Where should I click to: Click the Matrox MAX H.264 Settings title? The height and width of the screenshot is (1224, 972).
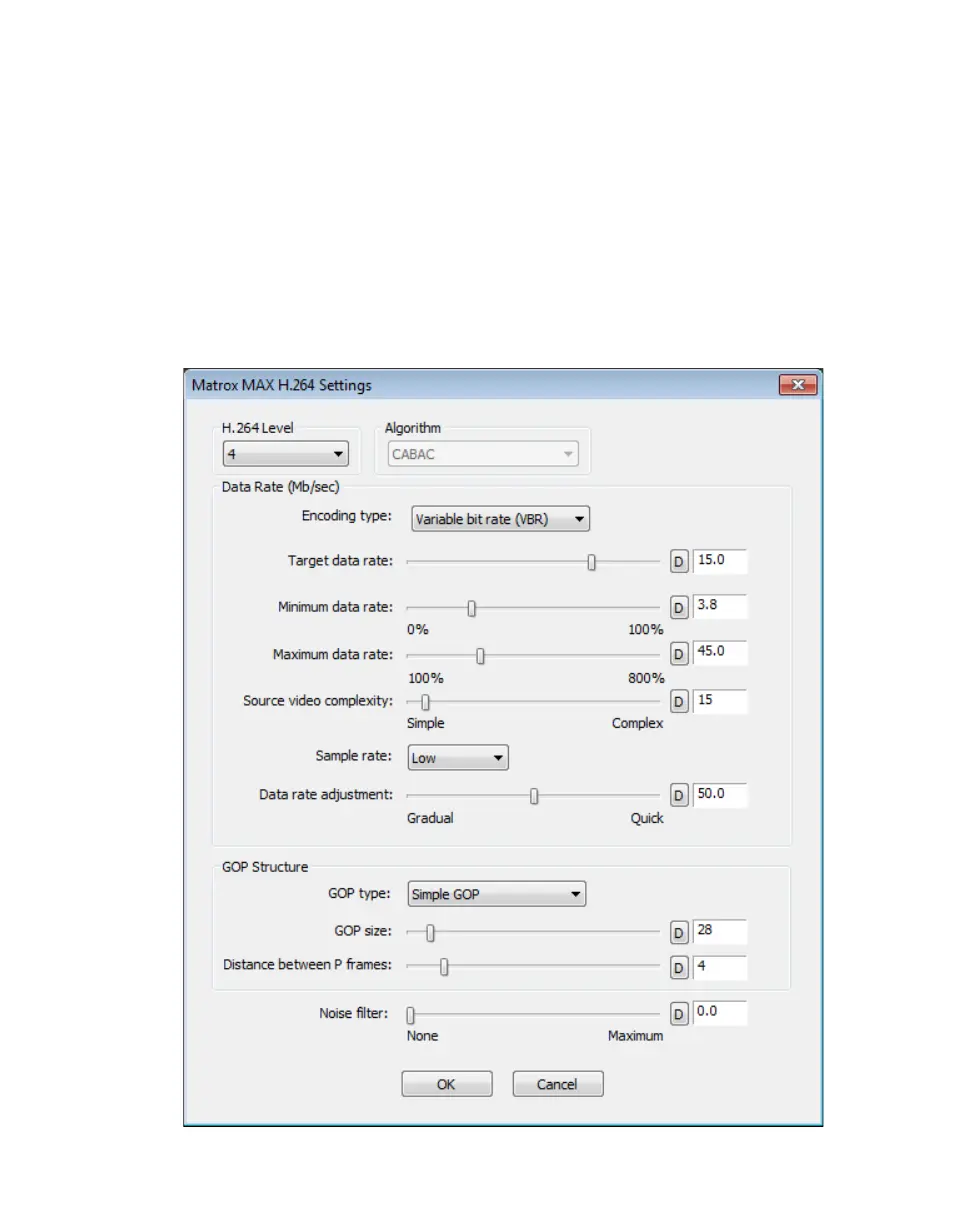tap(282, 385)
